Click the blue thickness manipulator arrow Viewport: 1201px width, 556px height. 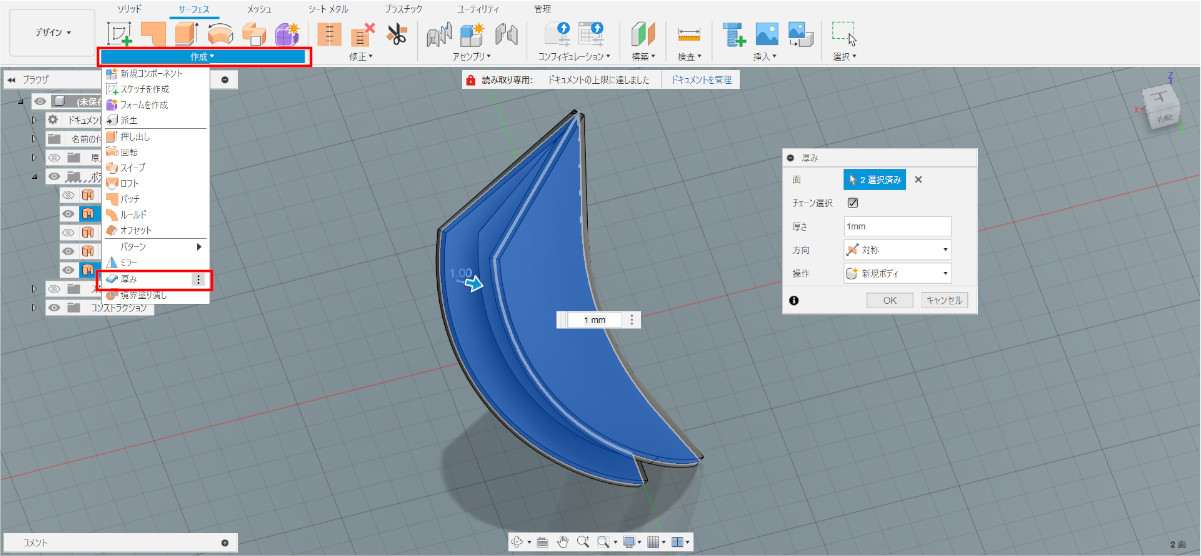click(x=475, y=284)
